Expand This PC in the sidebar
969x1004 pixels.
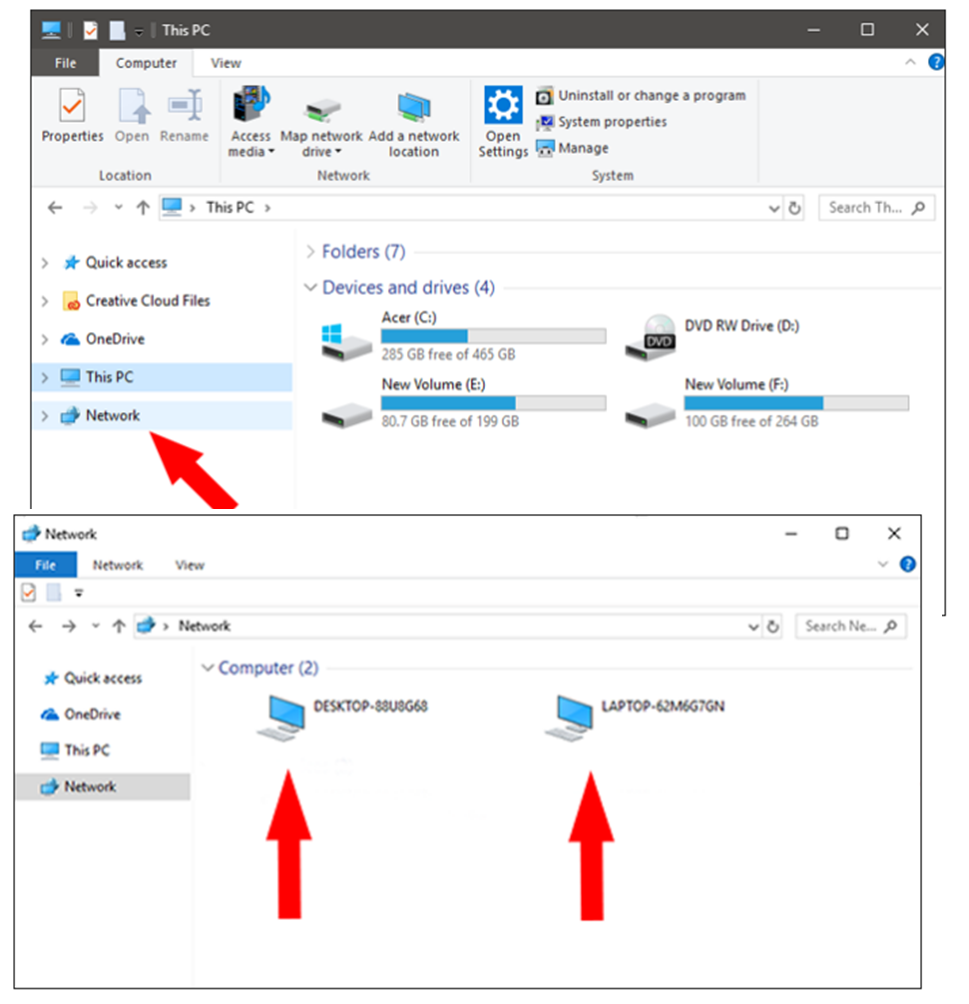pyautogui.click(x=44, y=377)
